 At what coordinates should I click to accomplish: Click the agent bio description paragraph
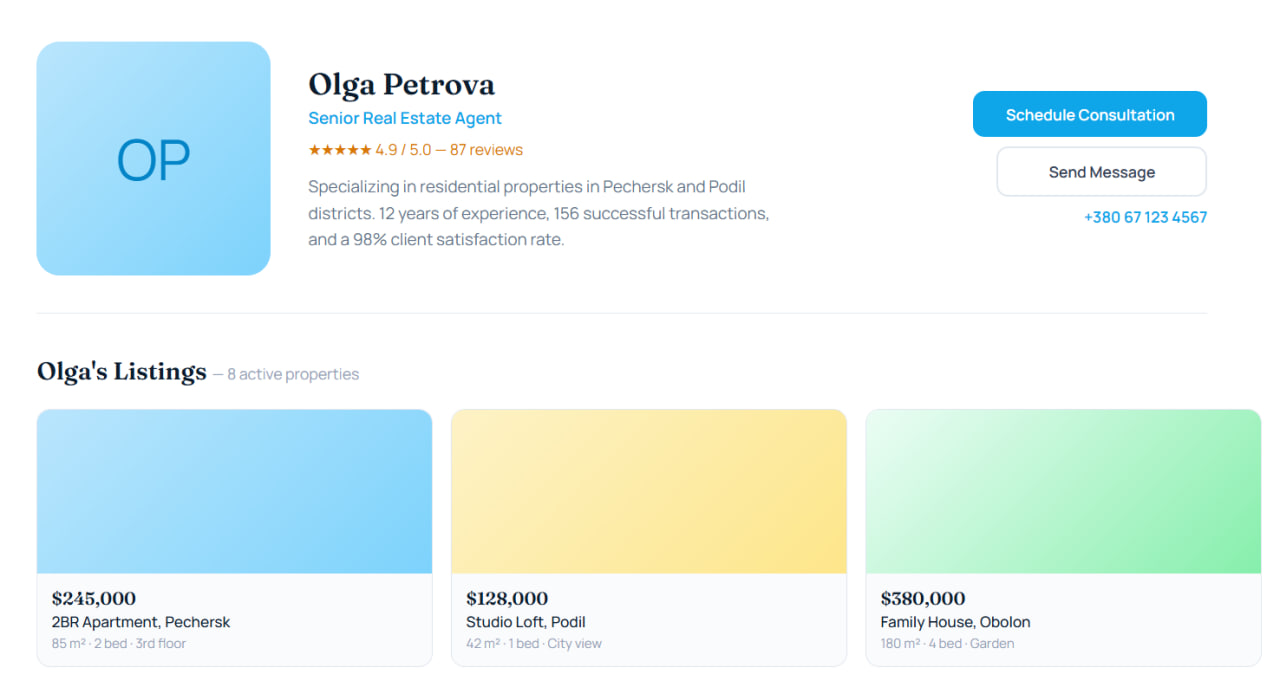(x=538, y=213)
